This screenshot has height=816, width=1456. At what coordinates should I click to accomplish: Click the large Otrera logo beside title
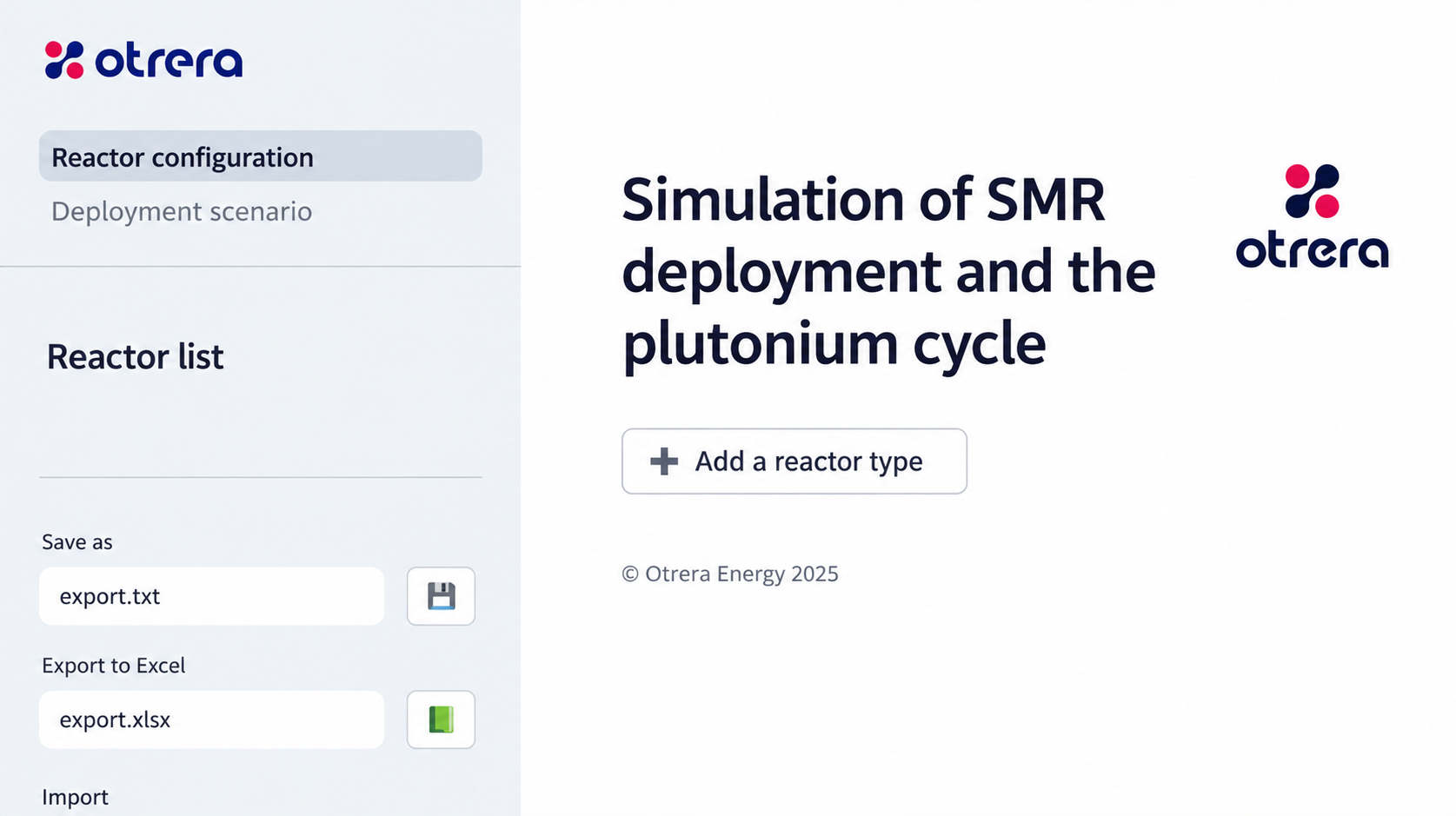point(1312,216)
